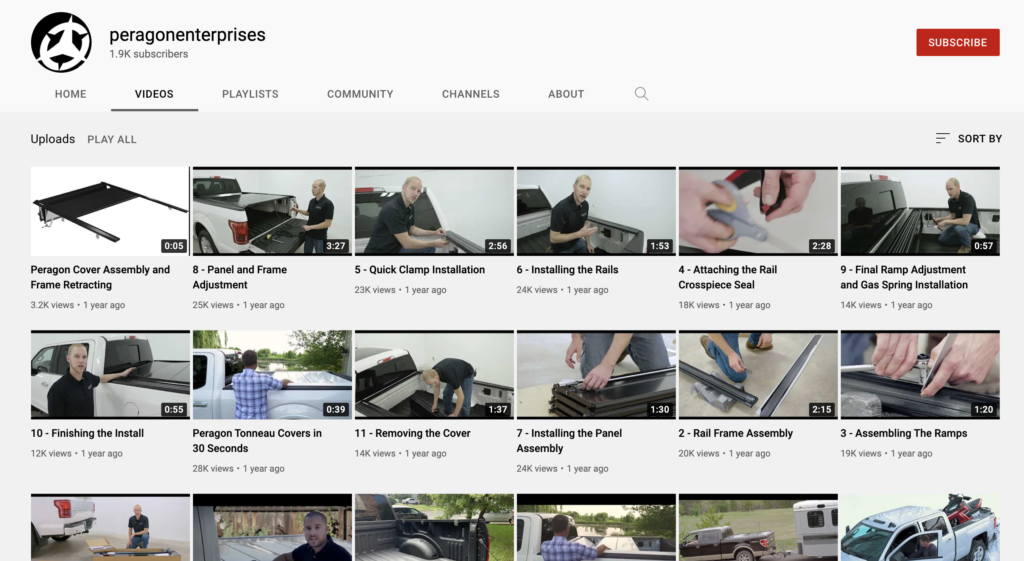1024x561 pixels.
Task: Click the 0:57 duration badge
Action: click(984, 246)
